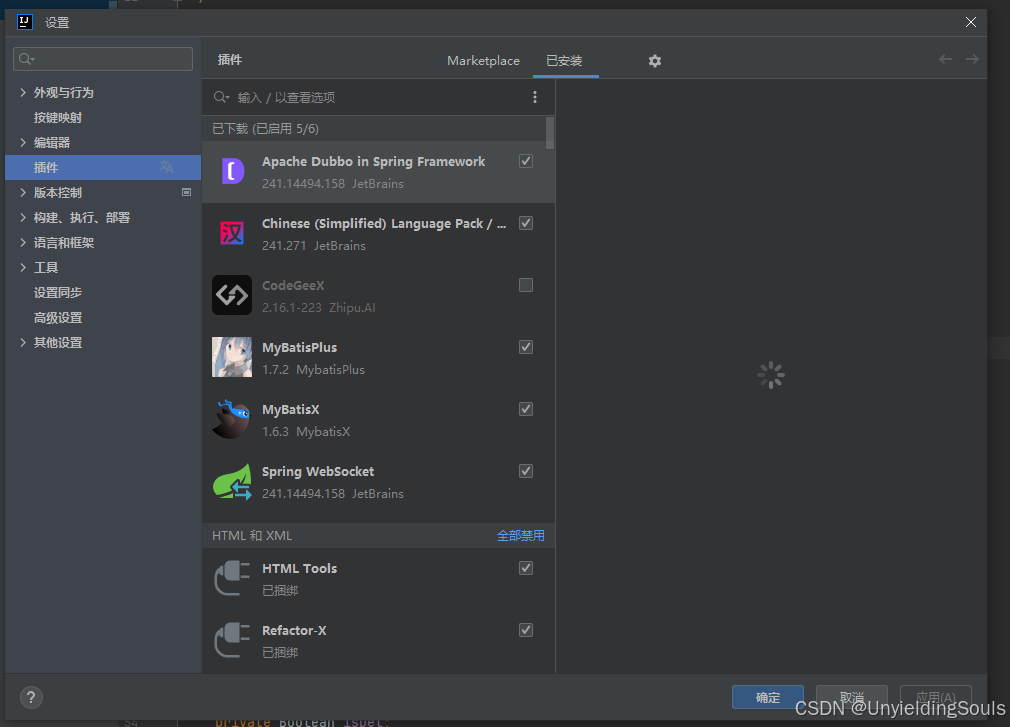1010x727 pixels.
Task: Click the Apache Dubbo plugin icon
Action: pos(232,171)
